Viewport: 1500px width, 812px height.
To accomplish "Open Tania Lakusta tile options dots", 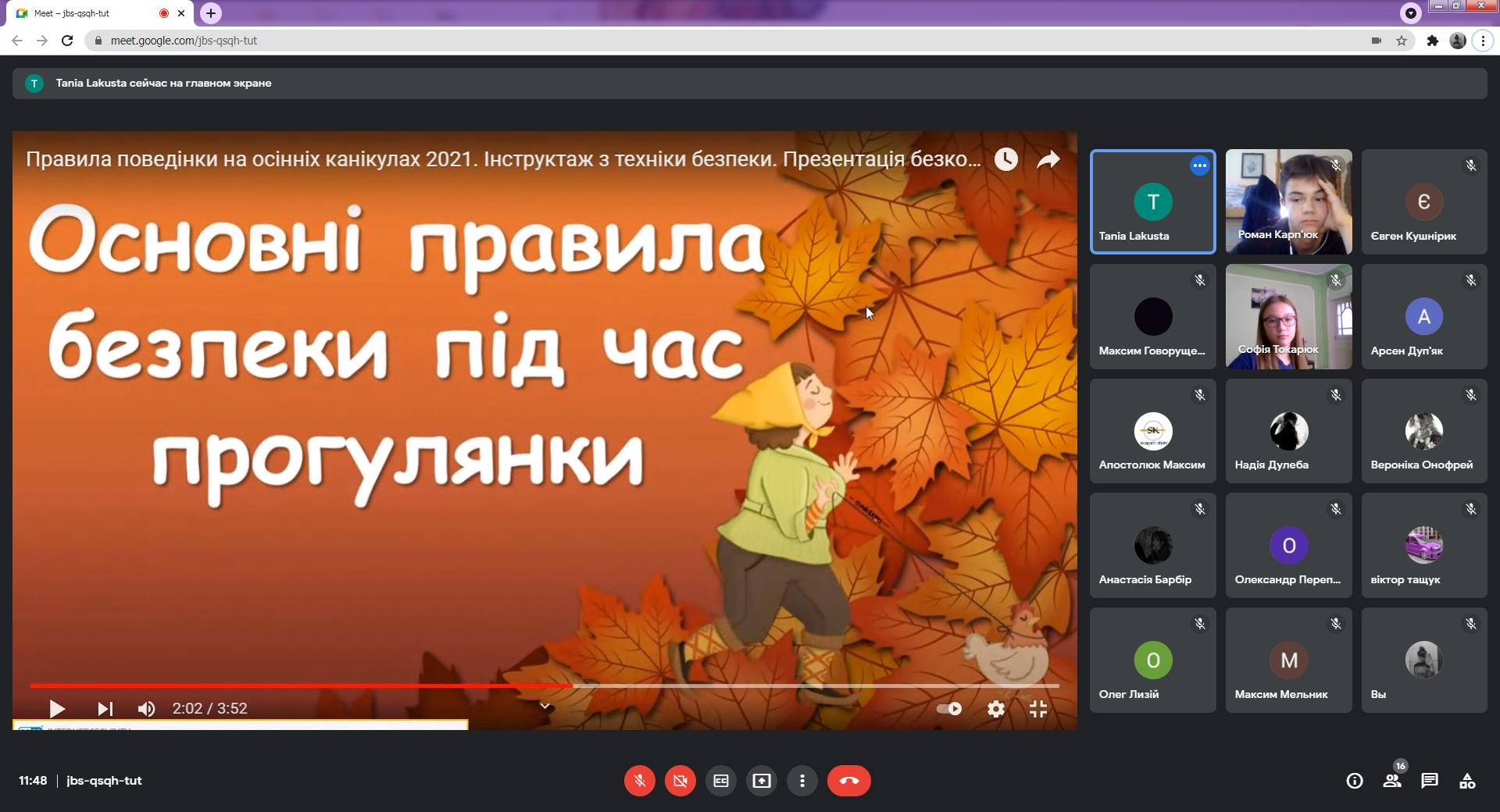I will 1199,166.
